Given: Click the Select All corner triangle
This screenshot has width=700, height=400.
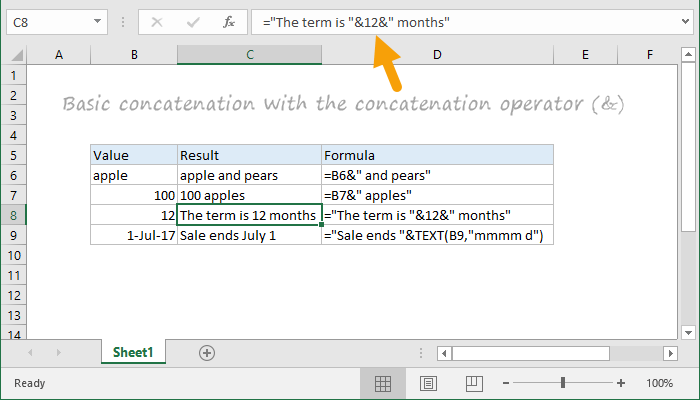Looking at the screenshot, I should (14, 54).
